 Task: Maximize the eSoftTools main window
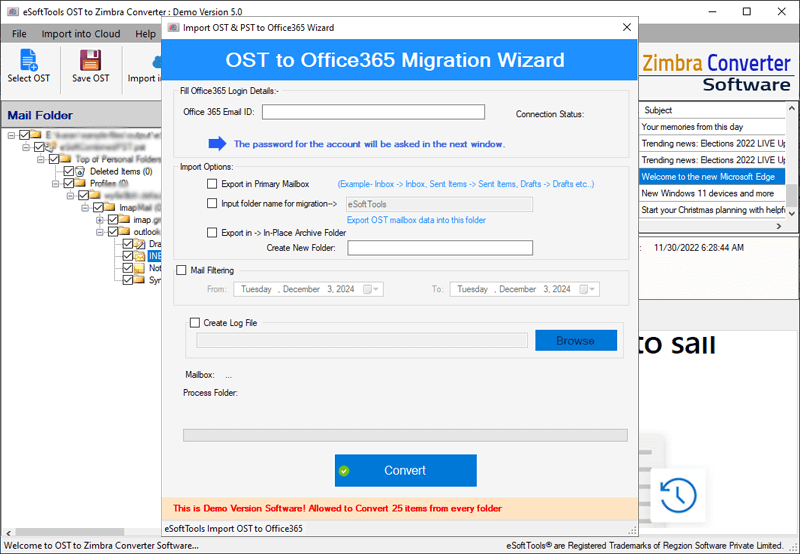pyautogui.click(x=746, y=11)
